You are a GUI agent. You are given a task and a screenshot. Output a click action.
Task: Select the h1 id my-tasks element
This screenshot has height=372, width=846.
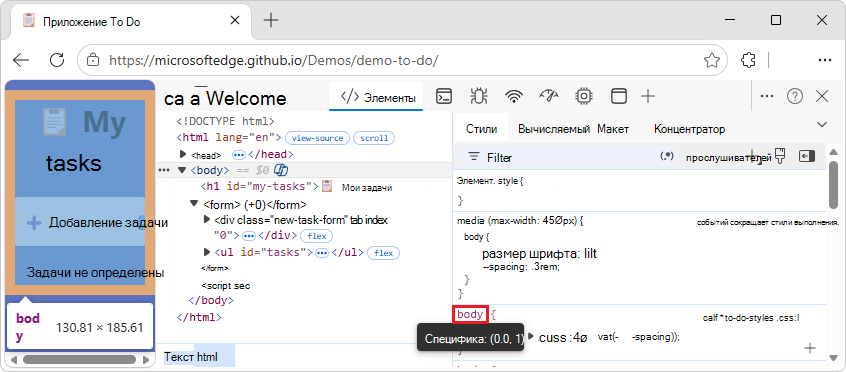click(x=296, y=187)
